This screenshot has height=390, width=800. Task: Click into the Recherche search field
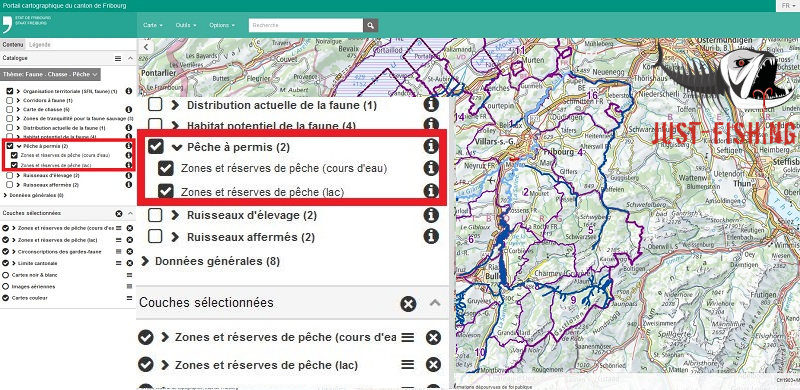click(x=306, y=25)
